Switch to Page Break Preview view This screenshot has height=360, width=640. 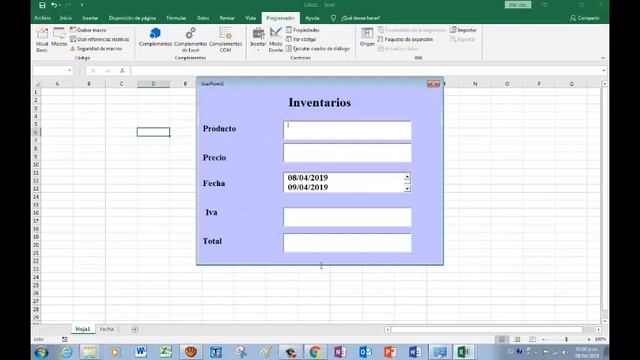(x=532, y=339)
